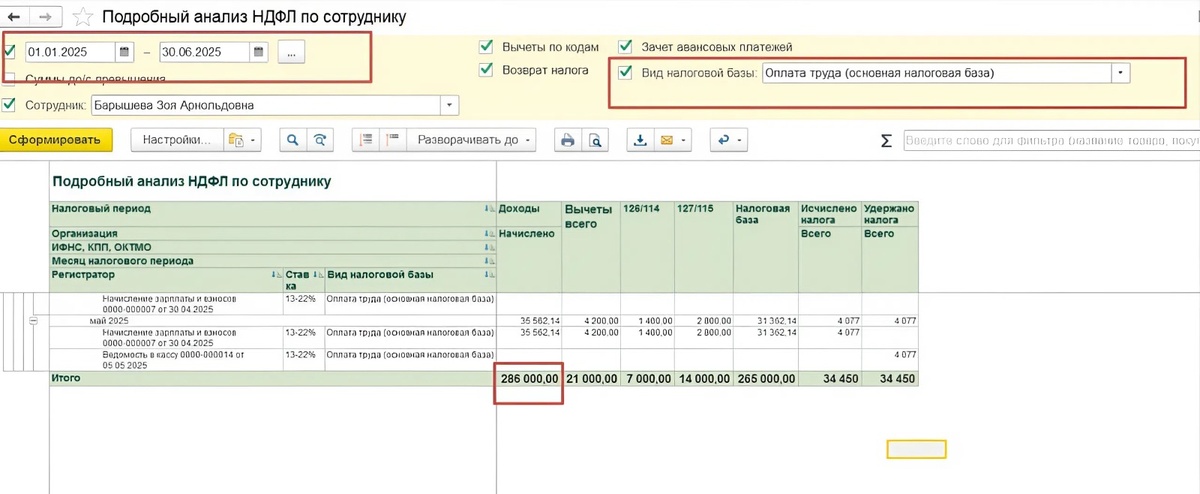Image resolution: width=1200 pixels, height=494 pixels.
Task: Uncheck Вычеты по кодам checkbox
Action: [487, 47]
